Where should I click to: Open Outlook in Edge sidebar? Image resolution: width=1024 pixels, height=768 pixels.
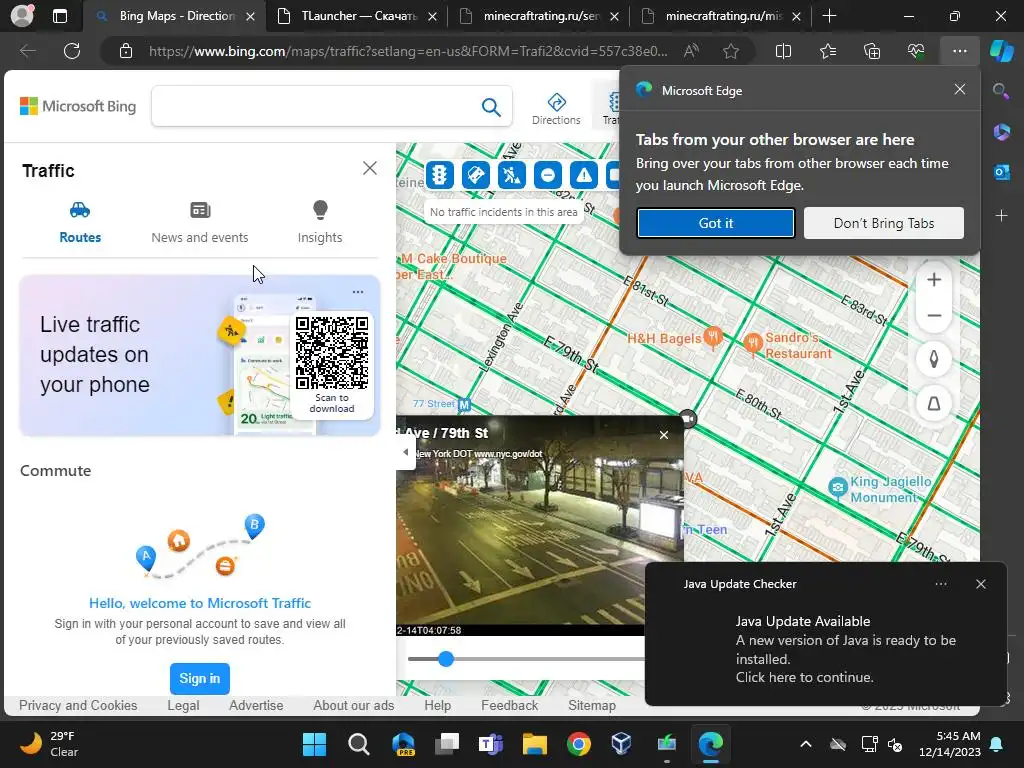pyautogui.click(x=1001, y=172)
